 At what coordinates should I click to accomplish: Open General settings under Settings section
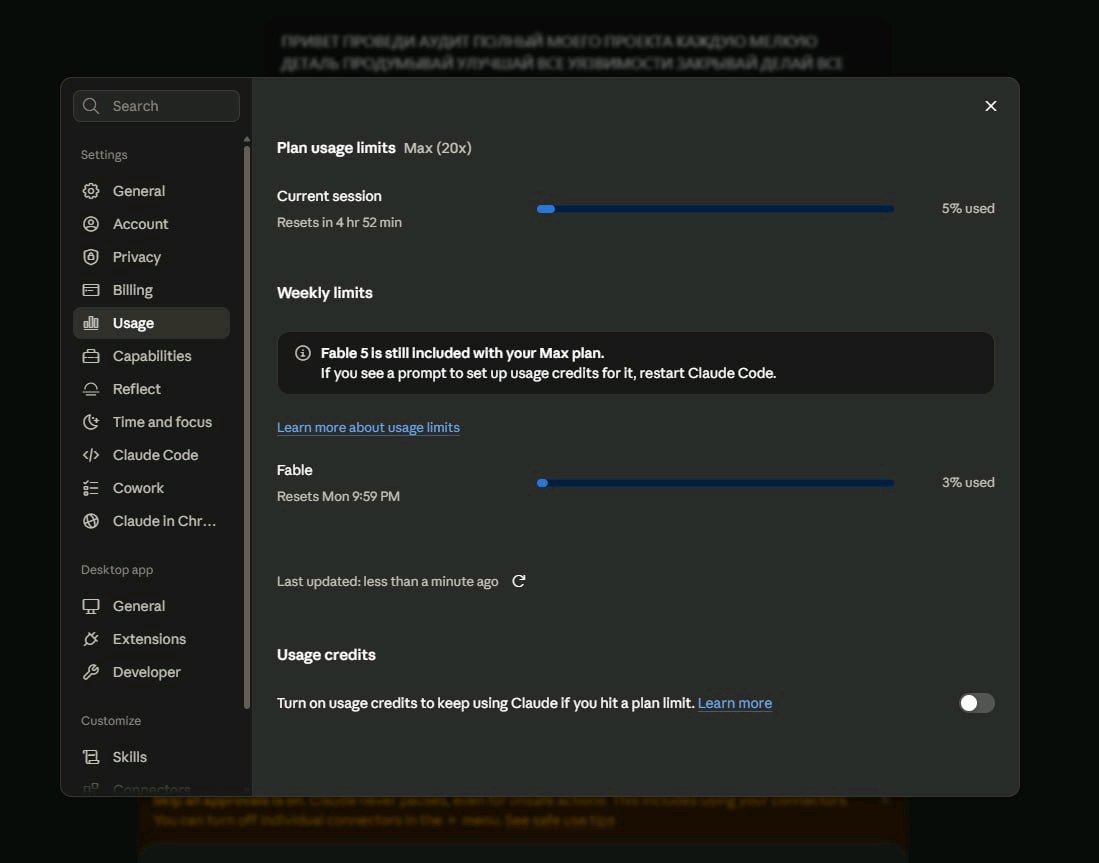[151, 191]
